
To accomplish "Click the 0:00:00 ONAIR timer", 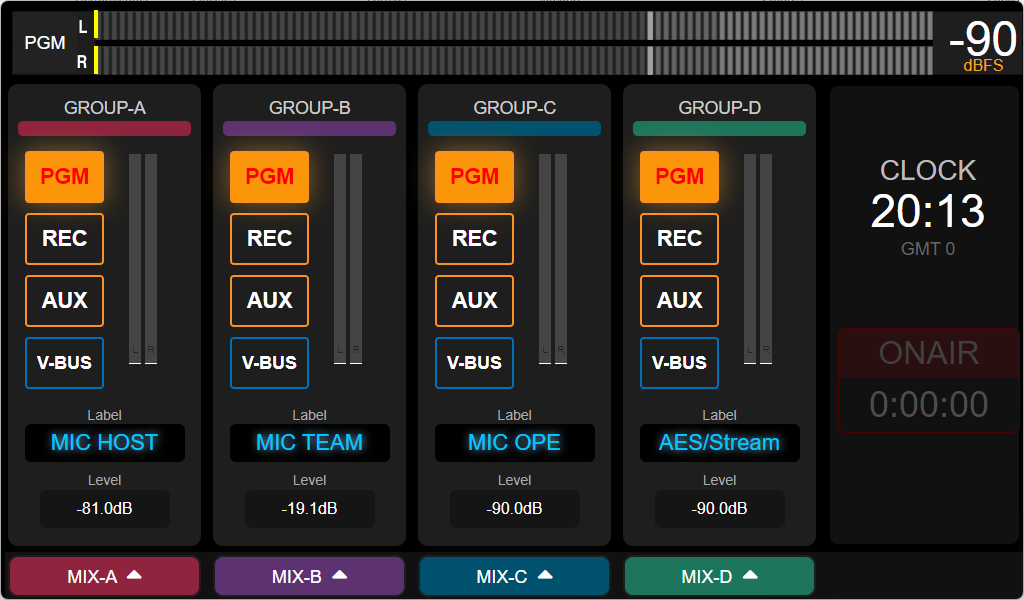I will click(x=927, y=404).
